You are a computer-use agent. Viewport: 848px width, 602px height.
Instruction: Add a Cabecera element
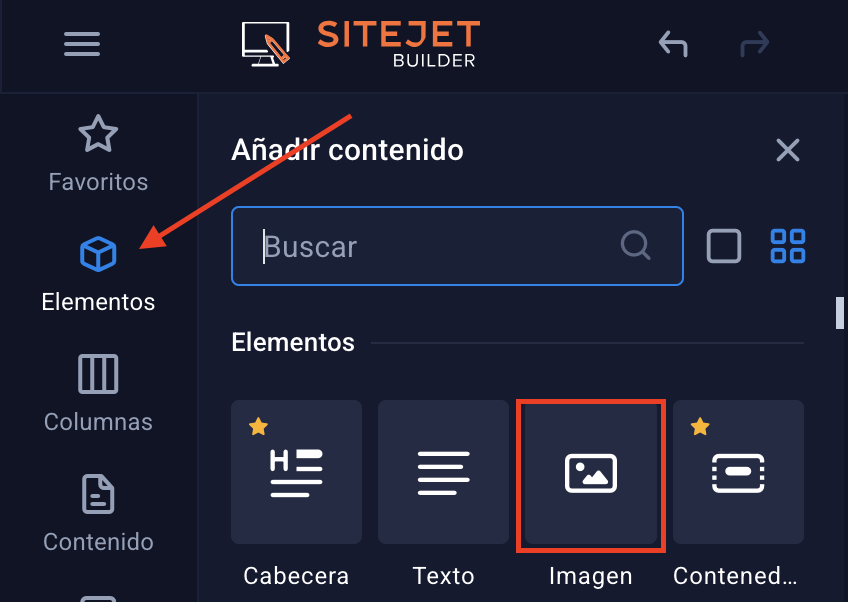[296, 472]
